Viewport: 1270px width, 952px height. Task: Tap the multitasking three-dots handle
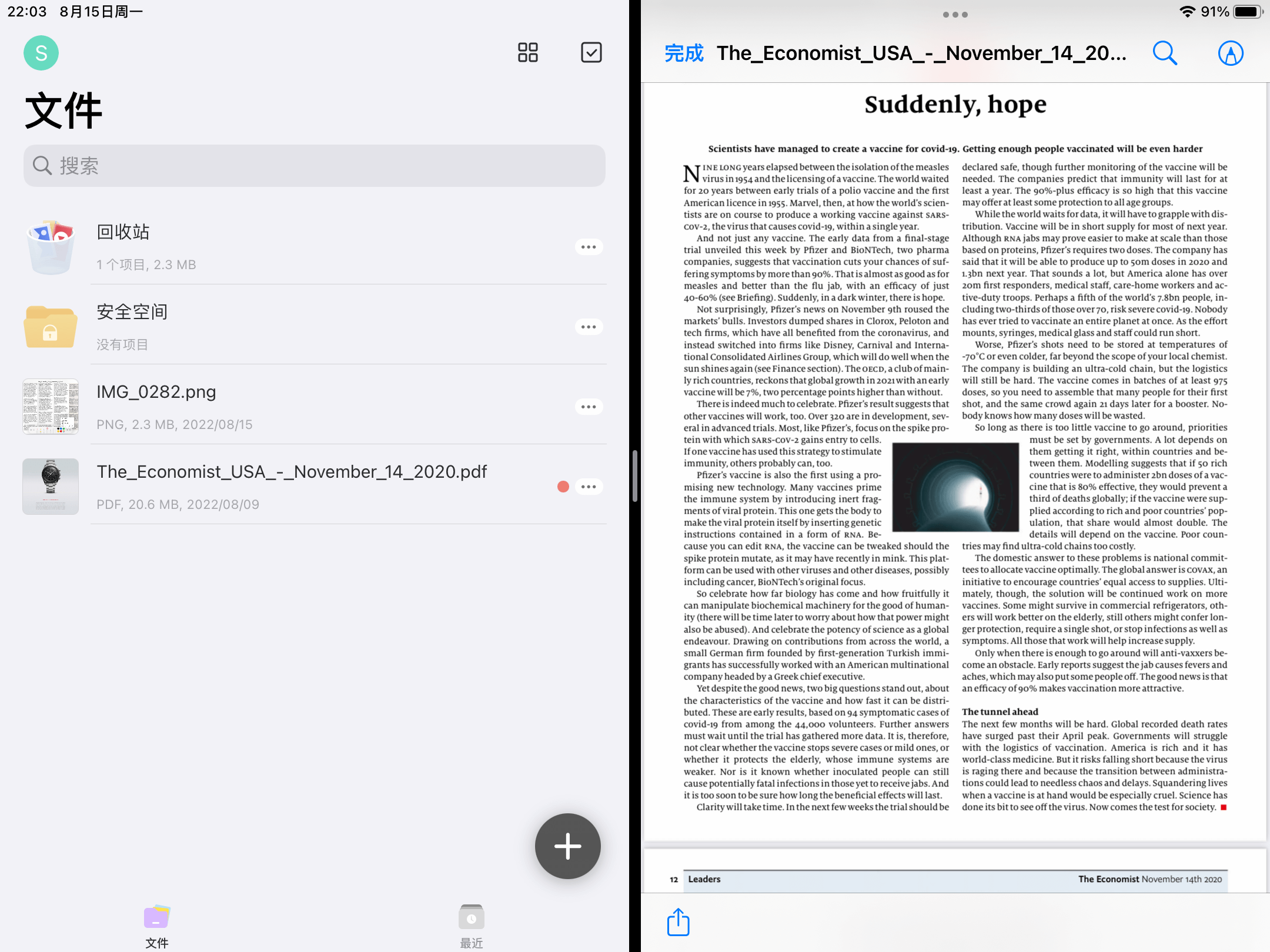955,15
